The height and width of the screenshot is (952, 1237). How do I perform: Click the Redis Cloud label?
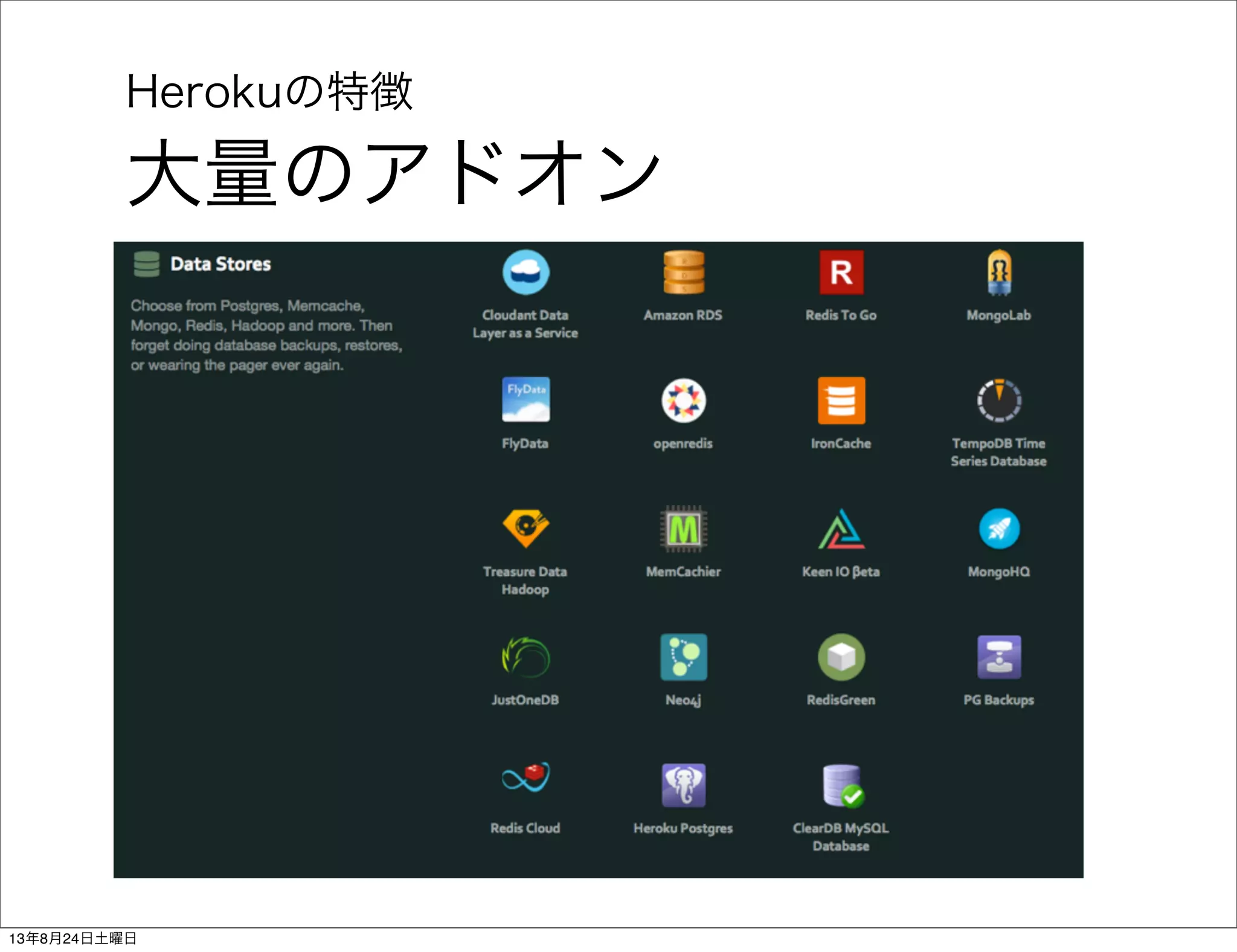525,828
